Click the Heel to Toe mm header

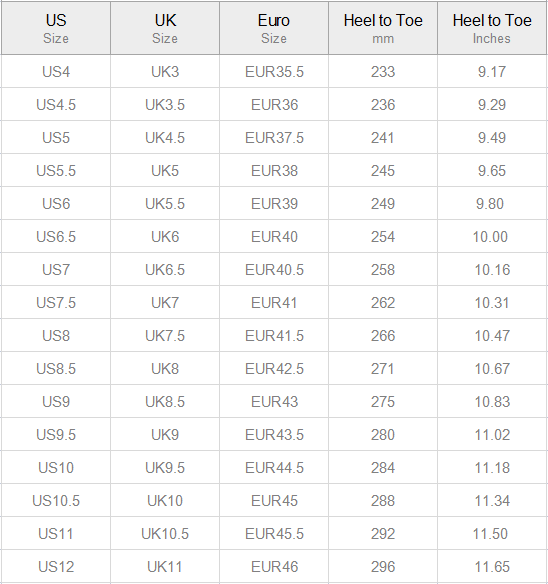point(383,28)
